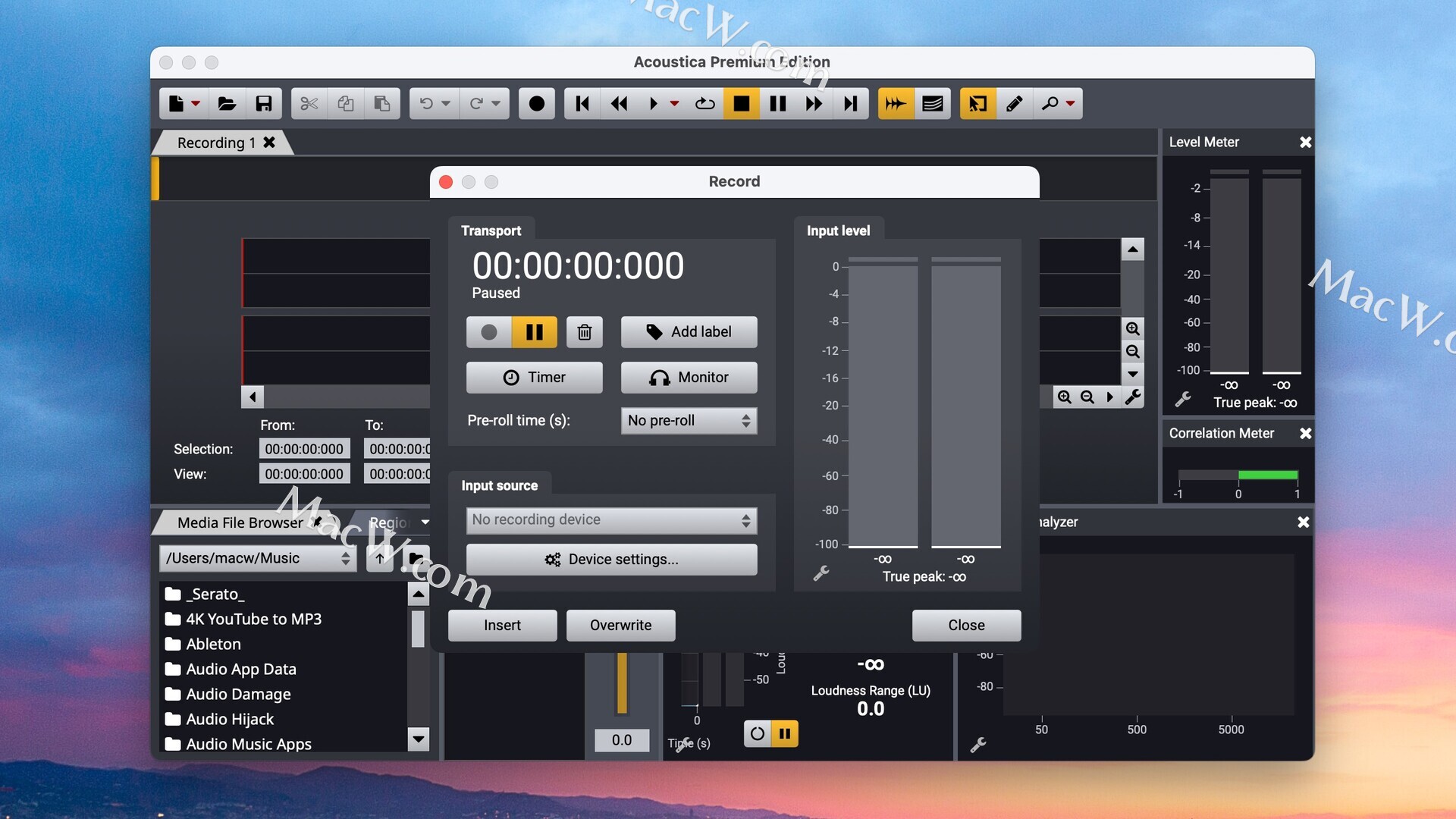Click the Copy icon in toolbar
Image resolution: width=1456 pixels, height=819 pixels.
[346, 104]
